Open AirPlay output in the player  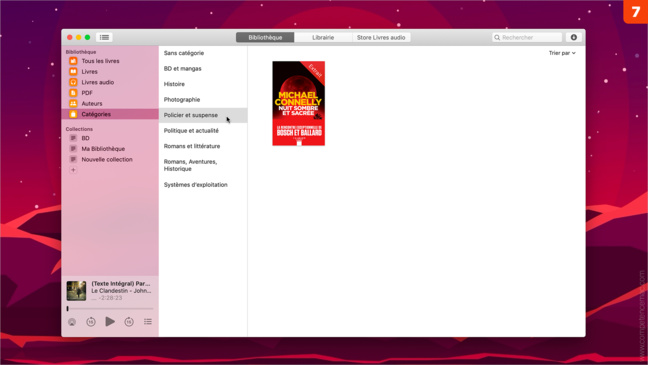[72, 322]
